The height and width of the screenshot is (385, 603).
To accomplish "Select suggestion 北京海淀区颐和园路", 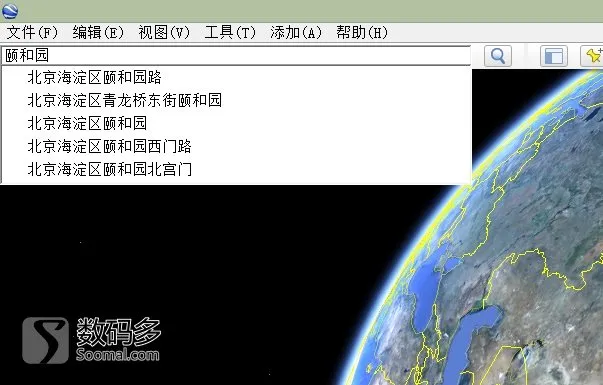I will [237, 77].
